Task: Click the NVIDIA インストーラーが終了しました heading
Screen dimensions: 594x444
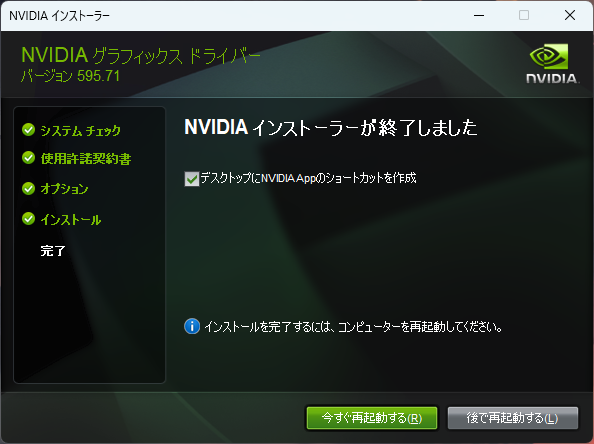Action: pos(331,127)
